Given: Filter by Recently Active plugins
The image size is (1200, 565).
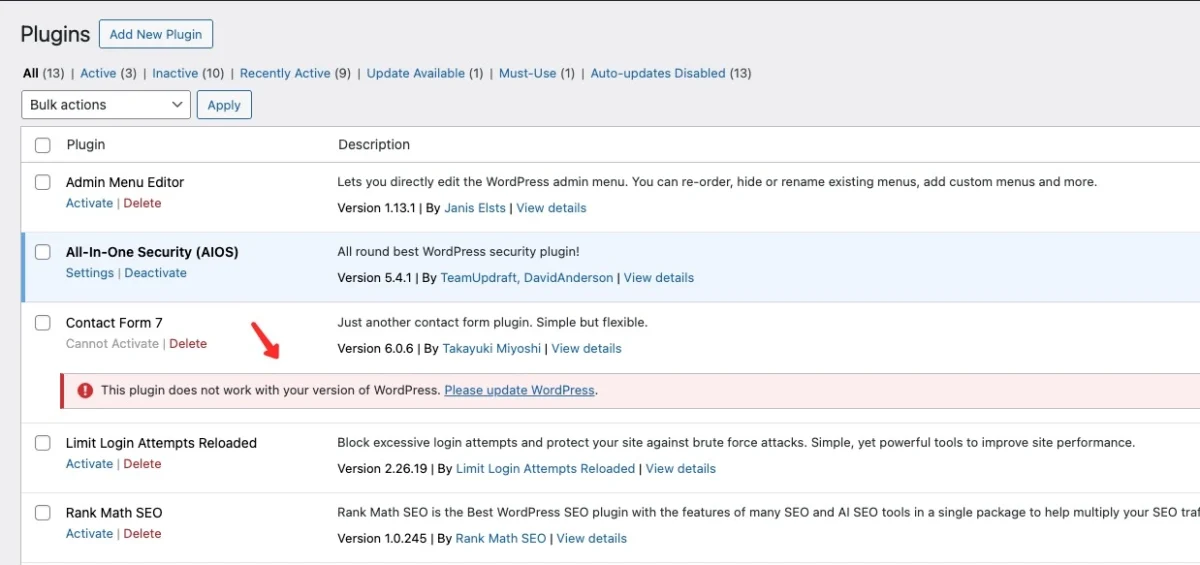Looking at the screenshot, I should [x=285, y=73].
